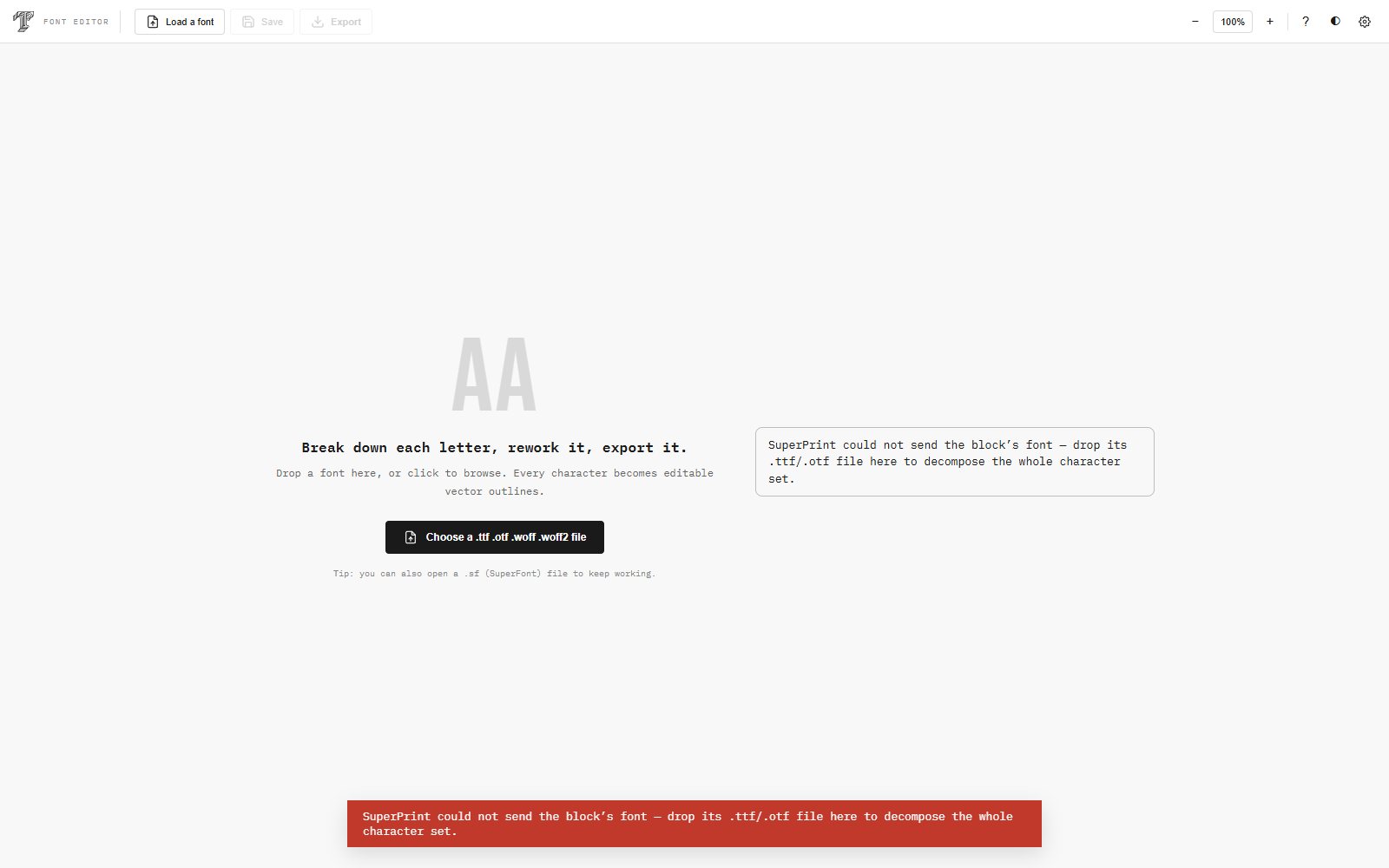The height and width of the screenshot is (868, 1389).
Task: Open help via question mark icon
Action: tap(1306, 22)
